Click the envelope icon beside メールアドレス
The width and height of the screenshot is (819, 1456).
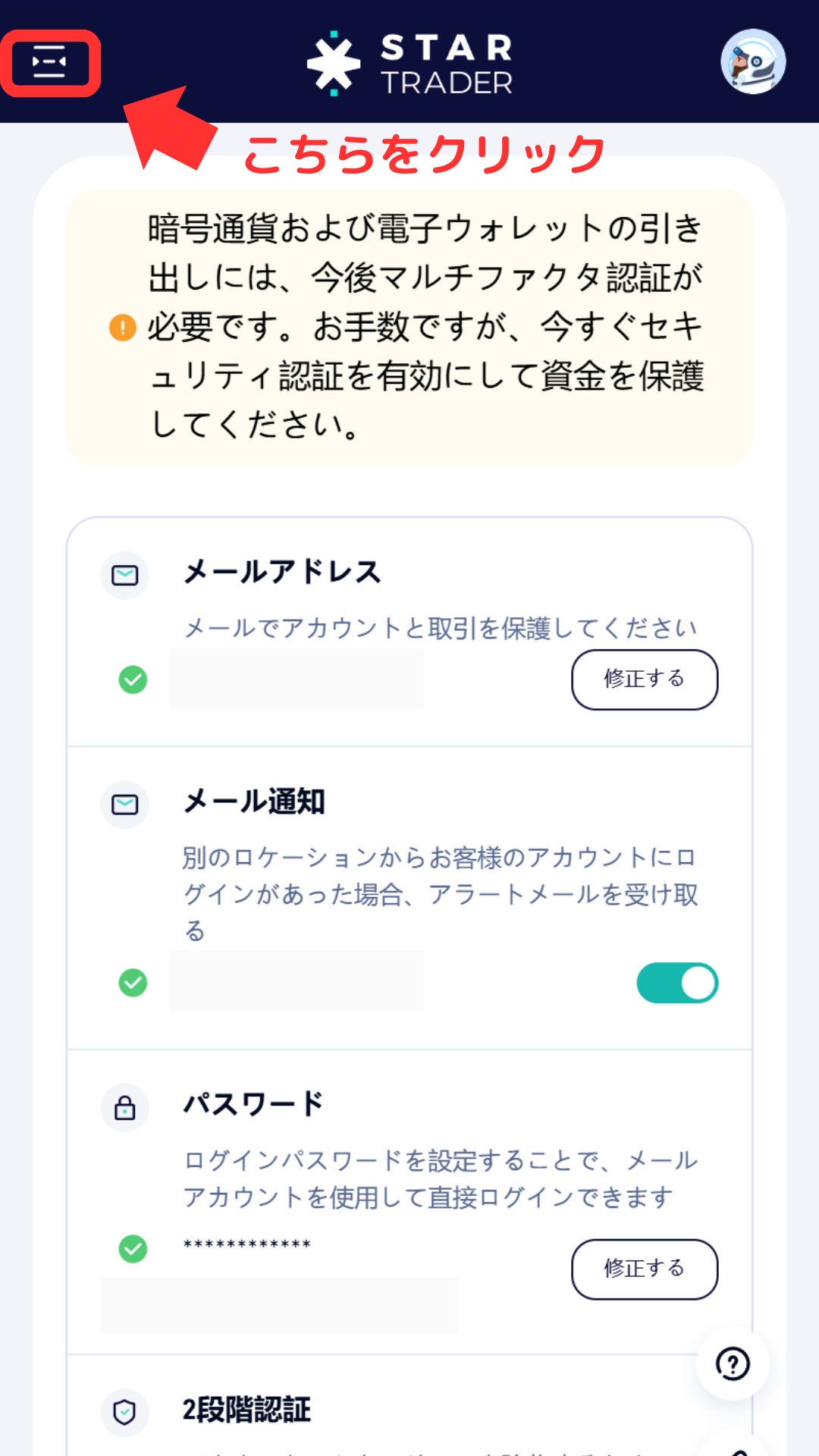(x=125, y=576)
